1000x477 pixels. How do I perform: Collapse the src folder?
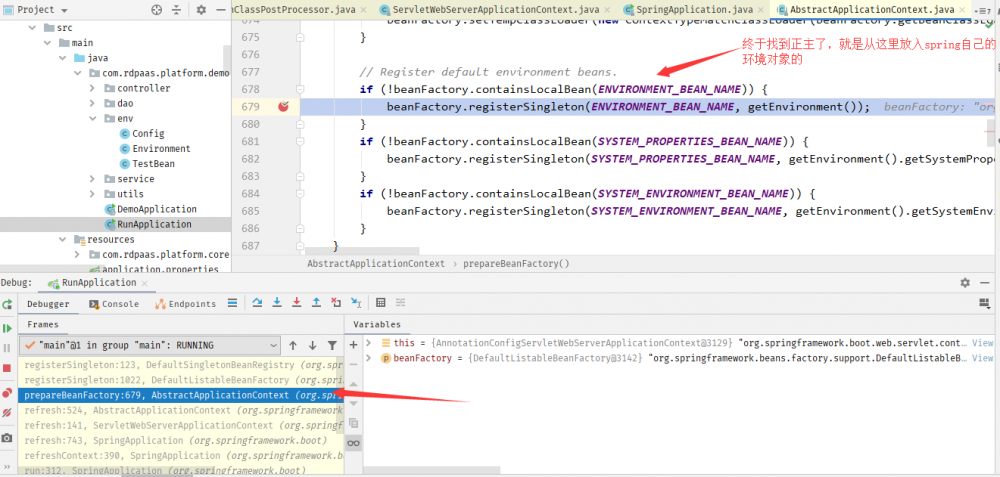coord(33,28)
